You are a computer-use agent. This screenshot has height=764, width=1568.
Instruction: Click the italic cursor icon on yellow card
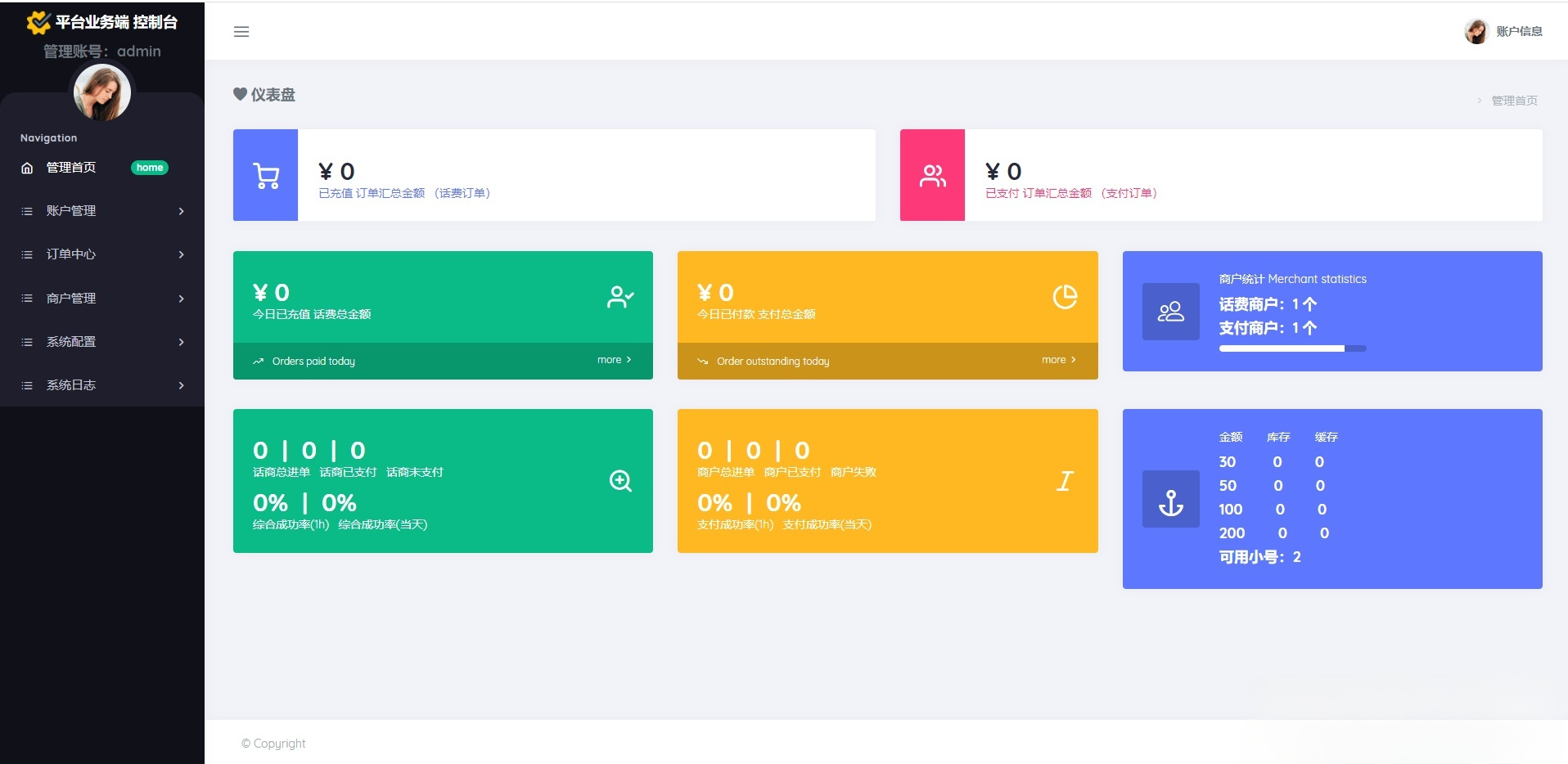1065,481
